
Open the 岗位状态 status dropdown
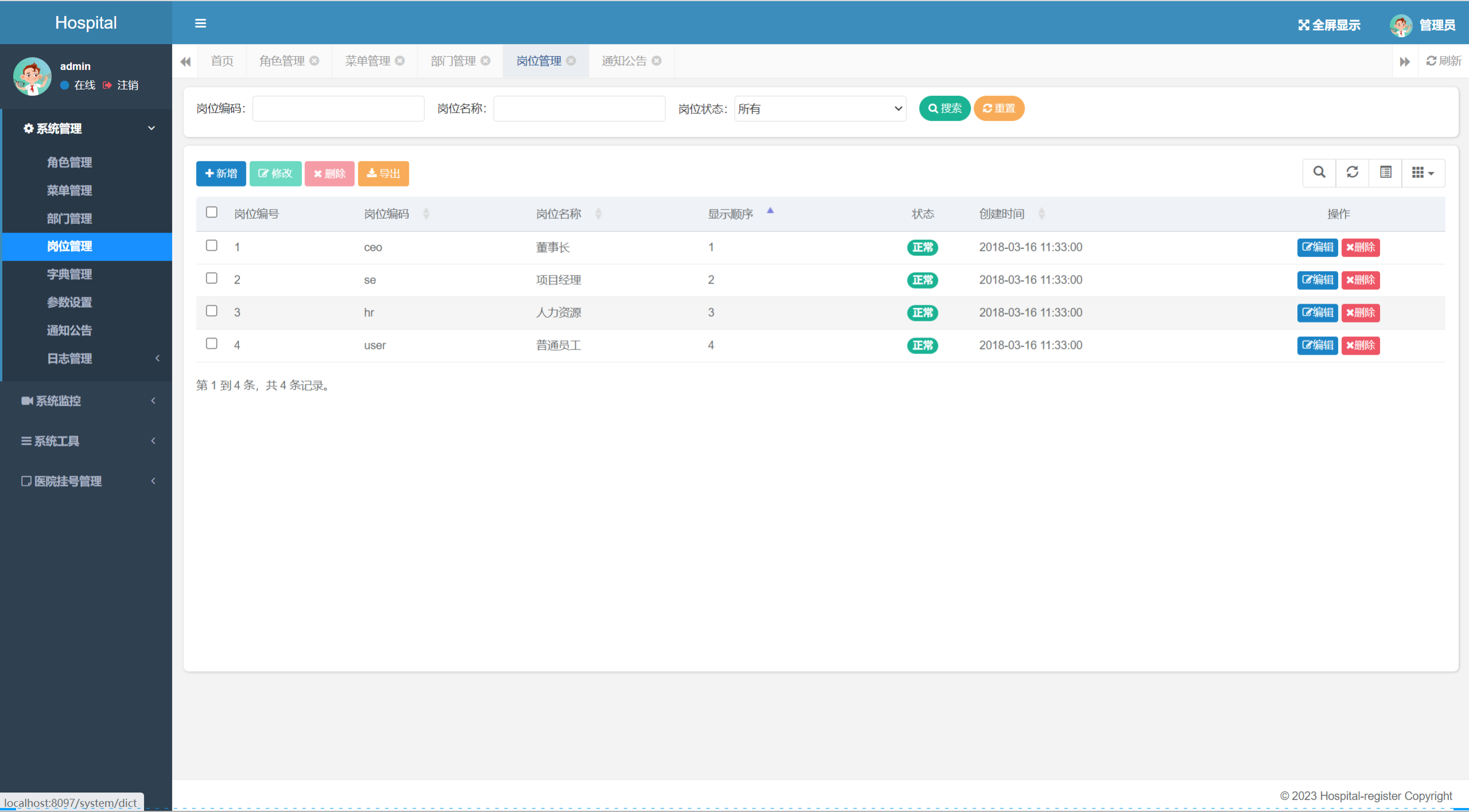pyautogui.click(x=820, y=109)
